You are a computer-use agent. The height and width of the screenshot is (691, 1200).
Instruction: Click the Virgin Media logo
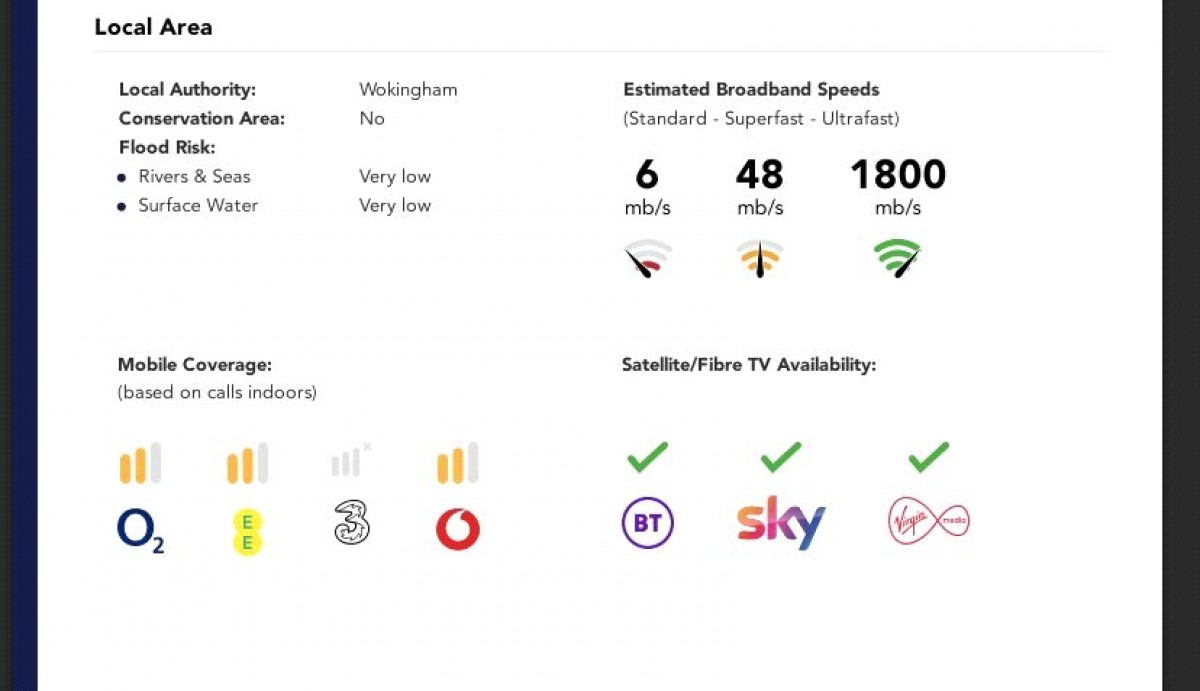(929, 522)
